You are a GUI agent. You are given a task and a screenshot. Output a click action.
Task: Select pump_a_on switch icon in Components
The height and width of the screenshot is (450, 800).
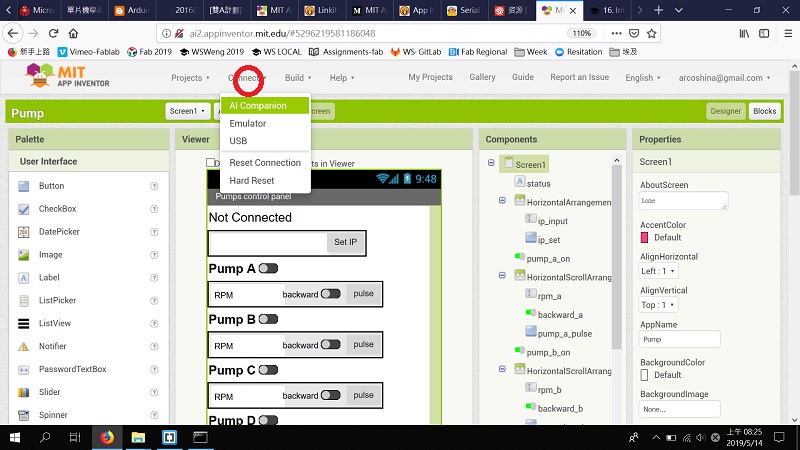point(519,256)
